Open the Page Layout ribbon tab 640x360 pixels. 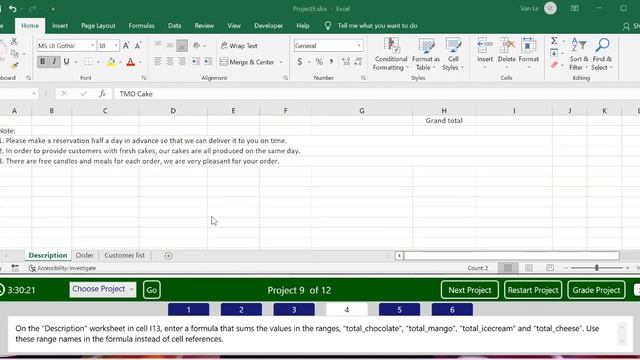tap(98, 26)
